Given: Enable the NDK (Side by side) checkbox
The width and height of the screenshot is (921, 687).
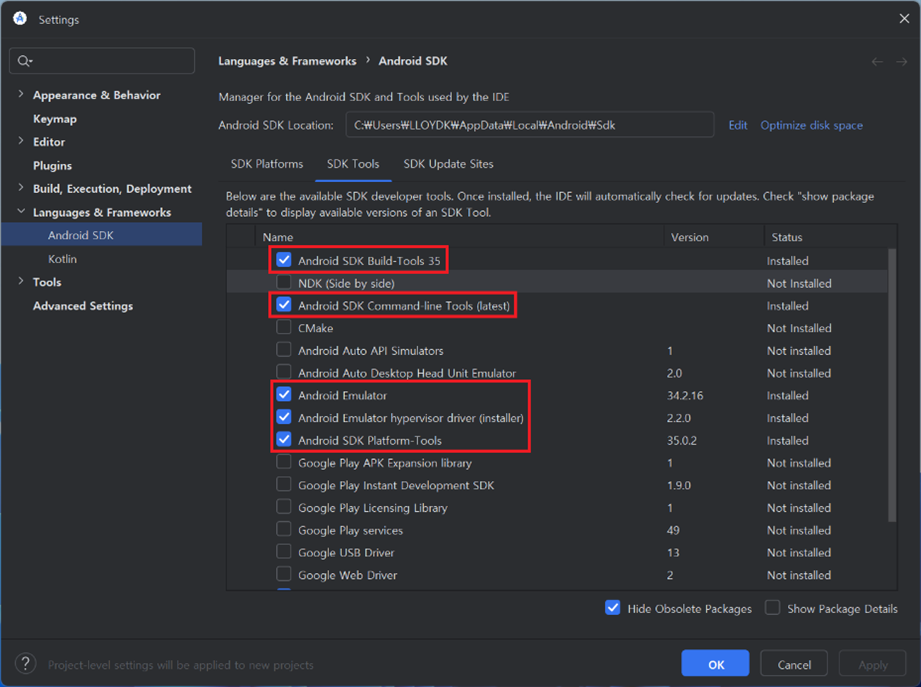Looking at the screenshot, I should (284, 283).
